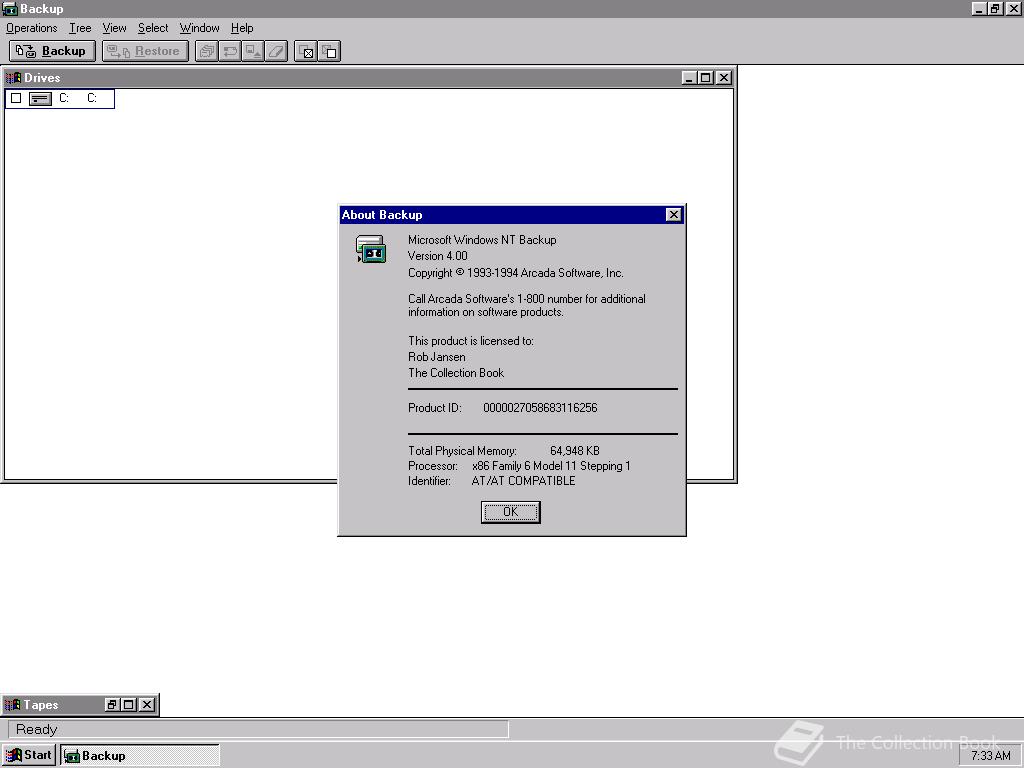This screenshot has height=768, width=1024.
Task: Maximize the Tapes window
Action: pos(129,705)
